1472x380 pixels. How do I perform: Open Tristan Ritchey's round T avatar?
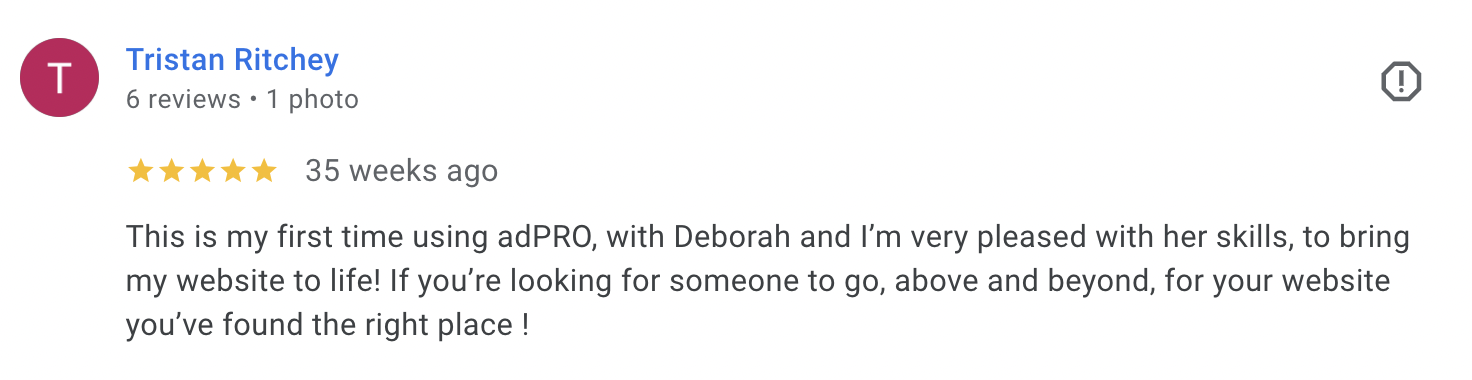[x=60, y=78]
